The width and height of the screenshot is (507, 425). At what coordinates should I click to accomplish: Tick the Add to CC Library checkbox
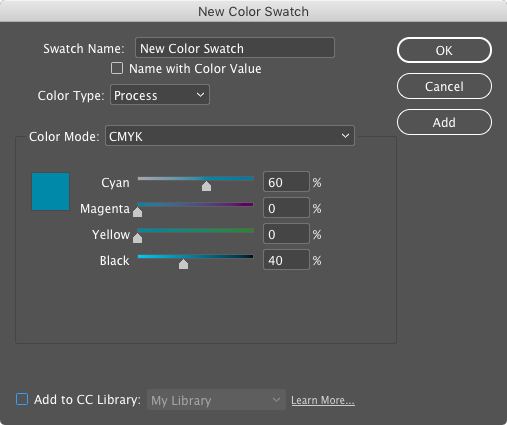[x=22, y=399]
